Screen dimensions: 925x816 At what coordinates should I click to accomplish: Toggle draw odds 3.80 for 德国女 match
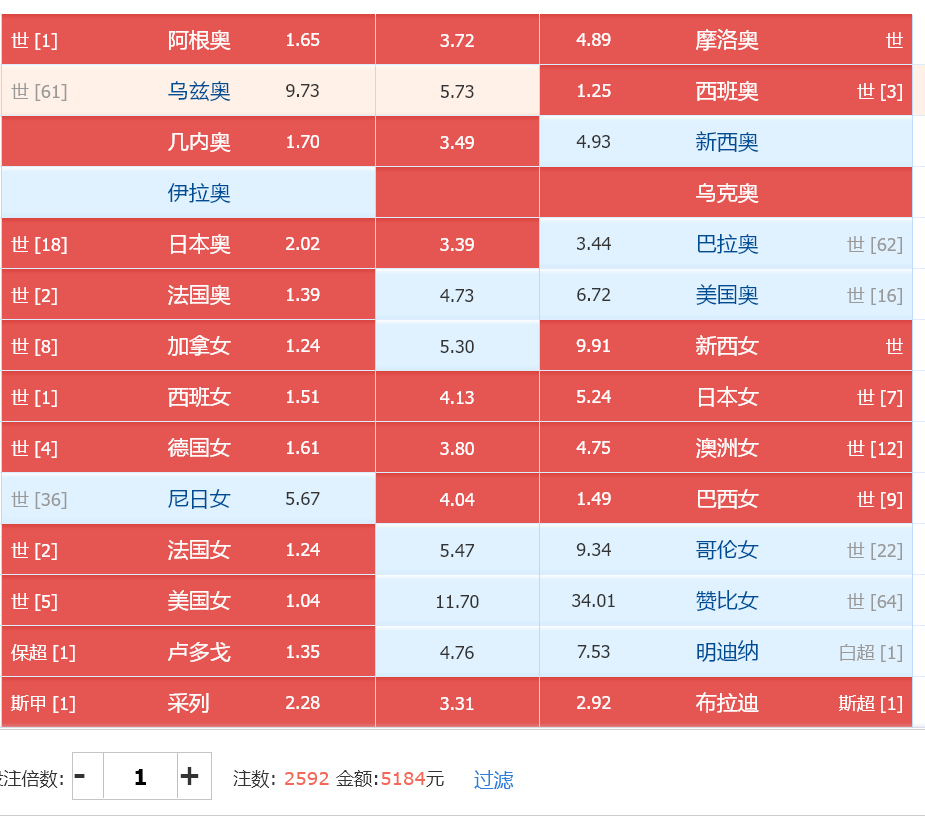tap(457, 448)
